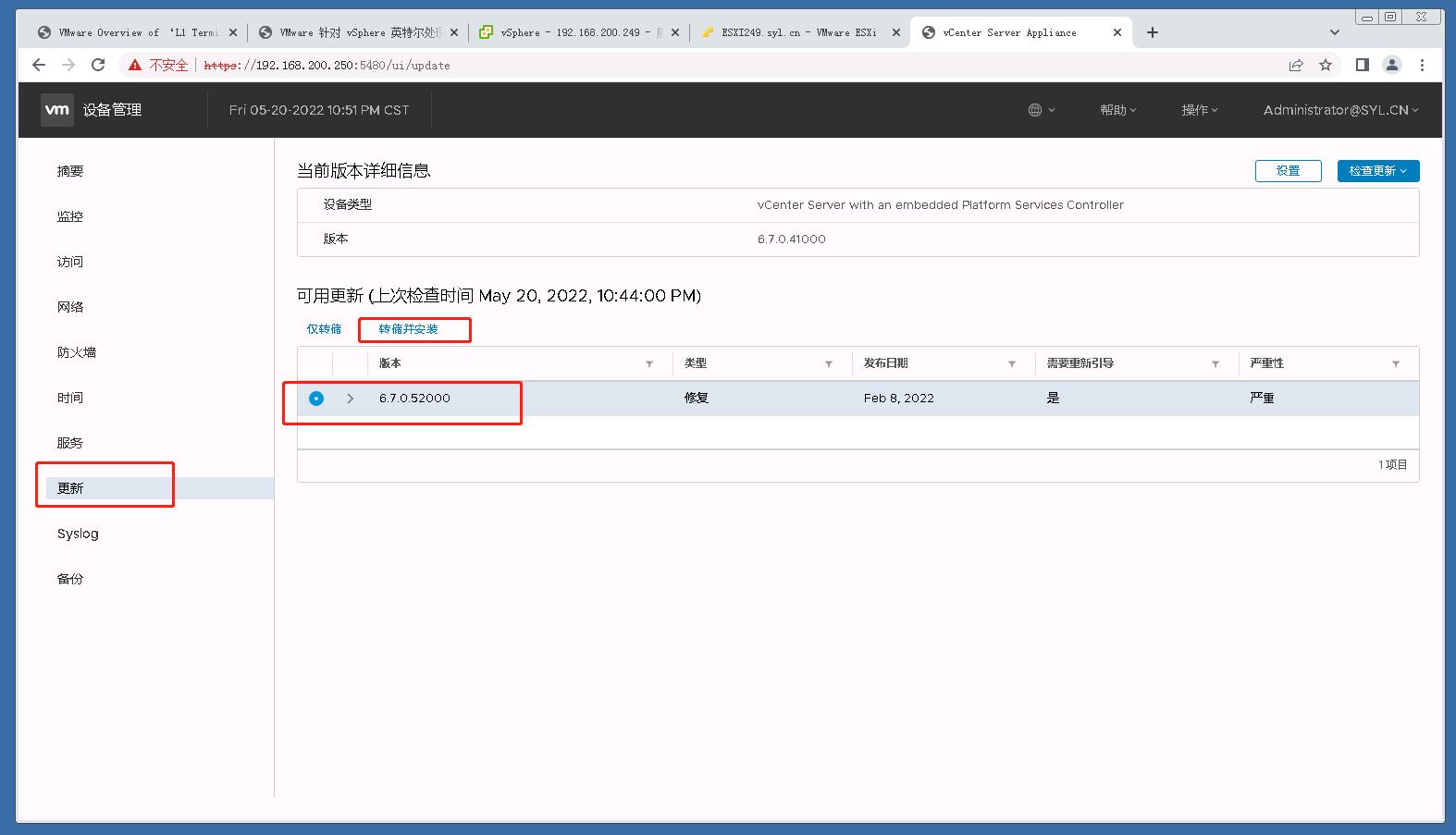
Task: Click the browser forward arrow
Action: pyautogui.click(x=68, y=65)
